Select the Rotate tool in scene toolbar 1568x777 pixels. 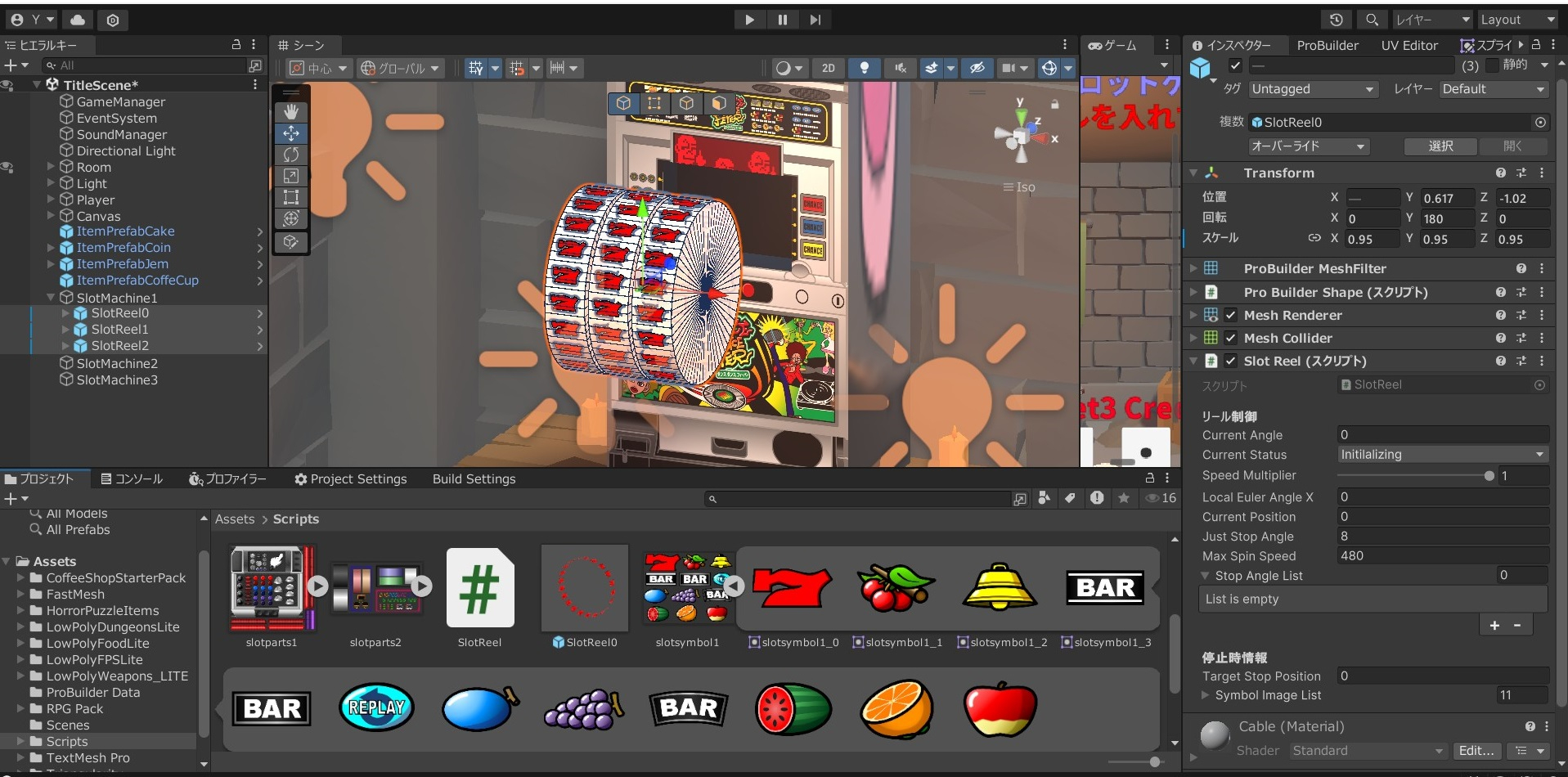(x=291, y=155)
